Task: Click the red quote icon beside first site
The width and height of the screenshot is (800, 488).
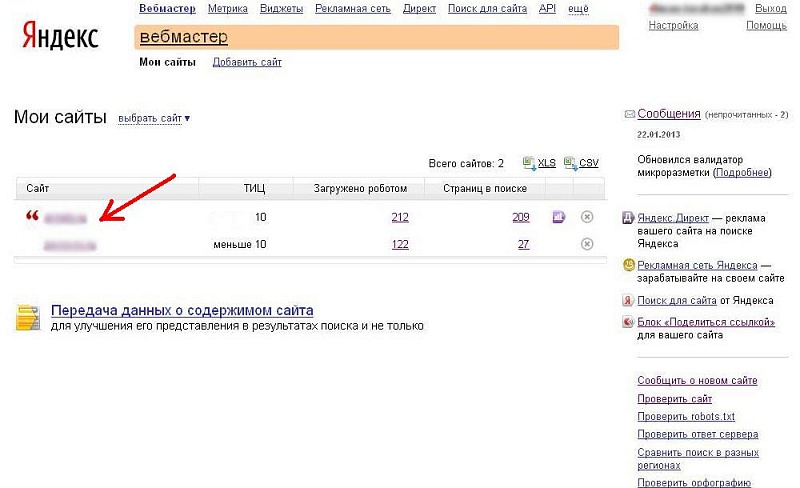Action: tap(32, 216)
